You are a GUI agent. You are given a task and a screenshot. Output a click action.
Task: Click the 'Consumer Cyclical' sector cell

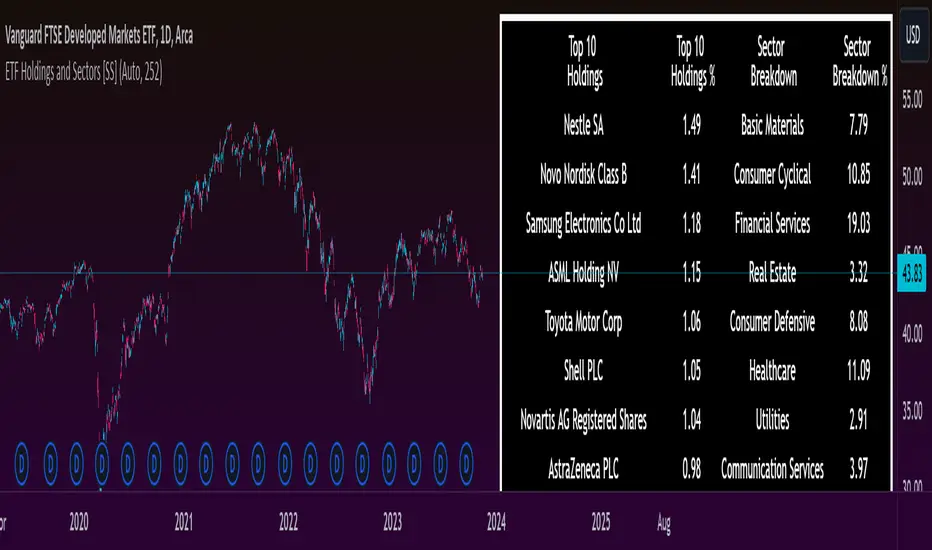(x=772, y=175)
